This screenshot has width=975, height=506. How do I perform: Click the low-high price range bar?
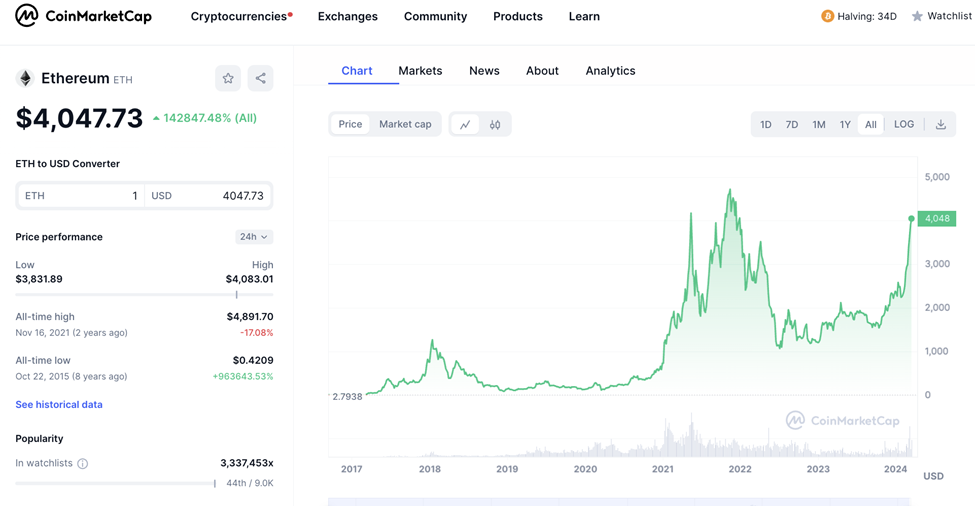click(x=144, y=295)
